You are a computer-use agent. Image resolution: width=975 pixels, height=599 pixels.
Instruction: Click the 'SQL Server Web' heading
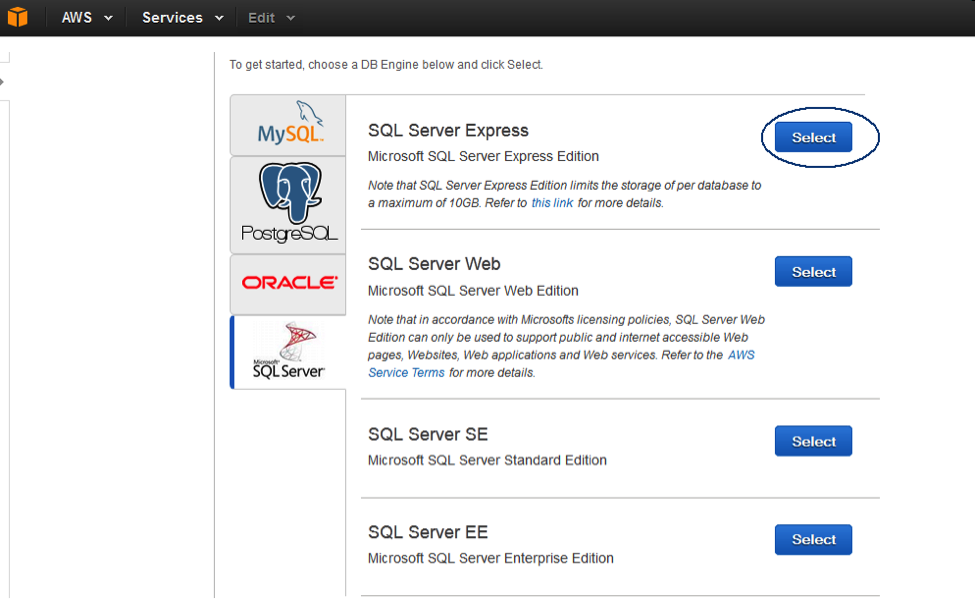pos(434,264)
